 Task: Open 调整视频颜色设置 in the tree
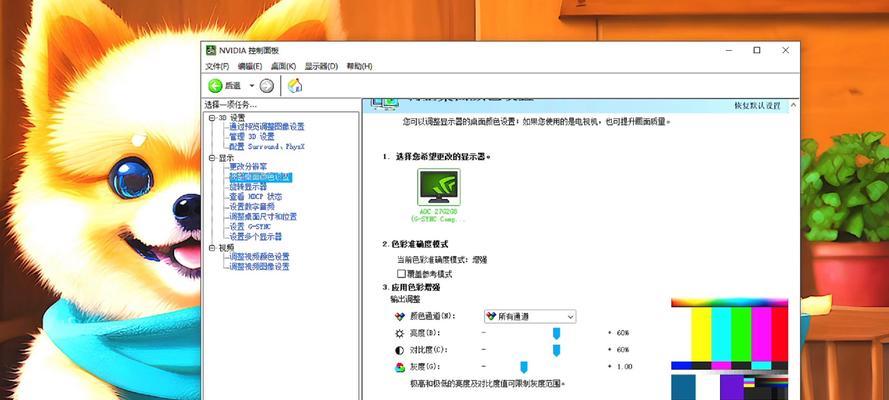(259, 257)
